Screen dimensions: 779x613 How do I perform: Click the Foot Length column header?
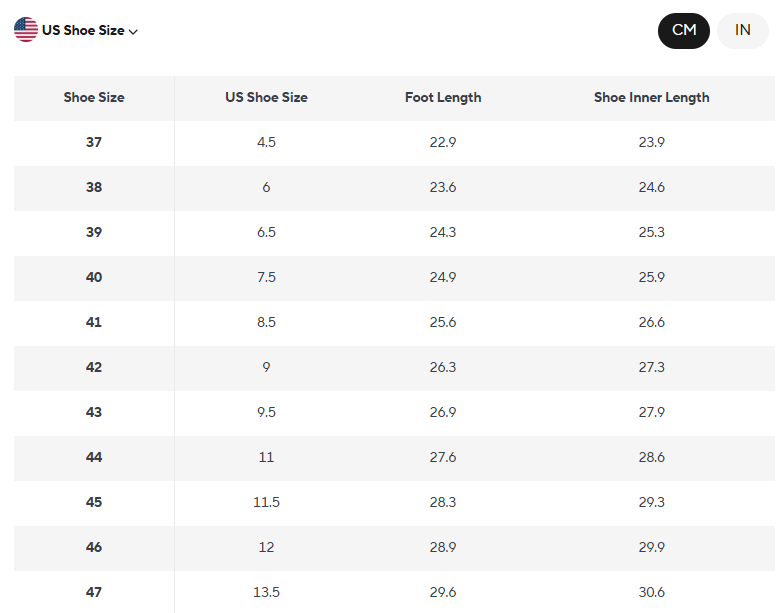[443, 98]
